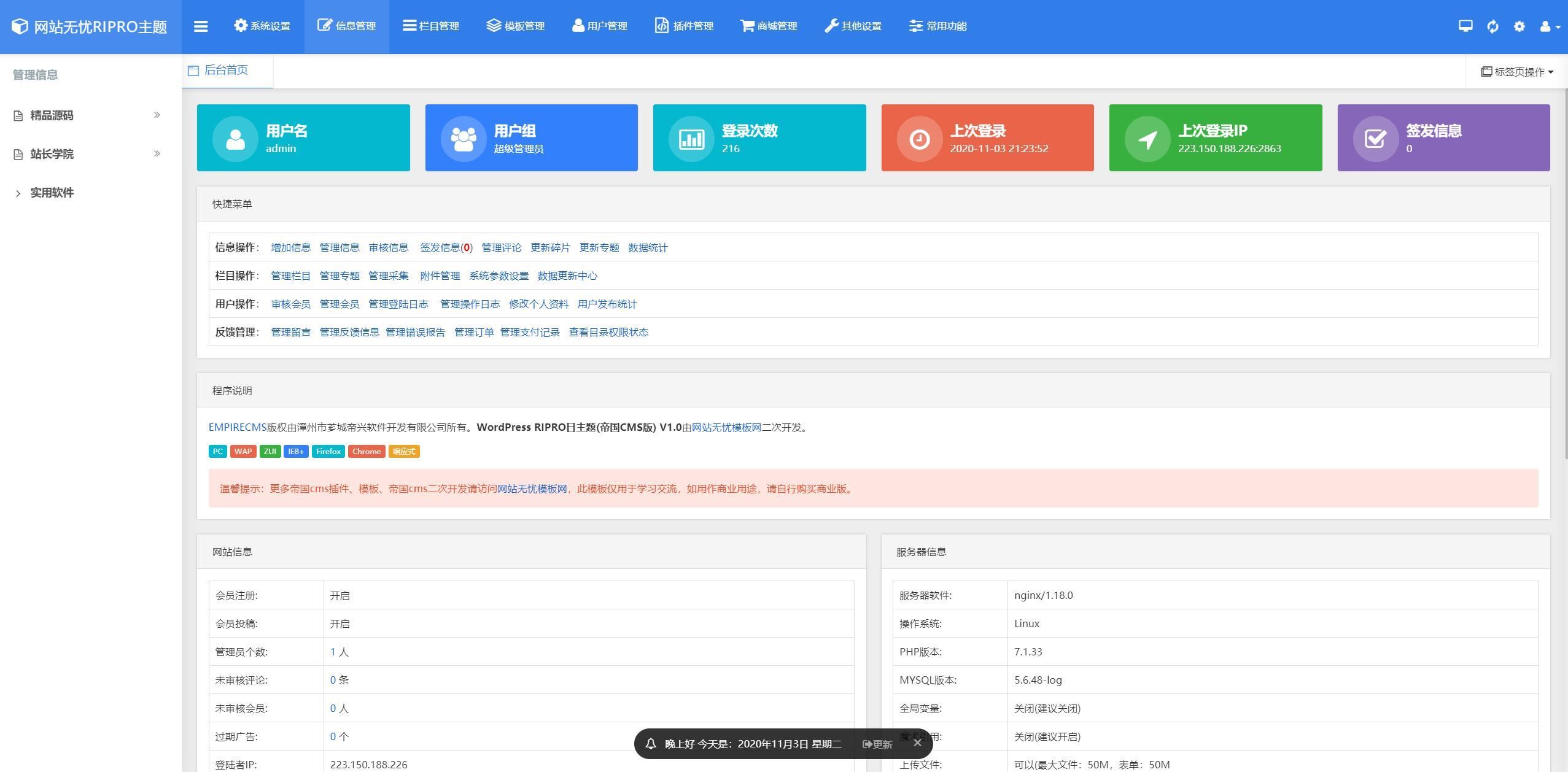The height and width of the screenshot is (772, 1568).
Task: Expand the 精品源码 double-chevron
Action: (157, 115)
